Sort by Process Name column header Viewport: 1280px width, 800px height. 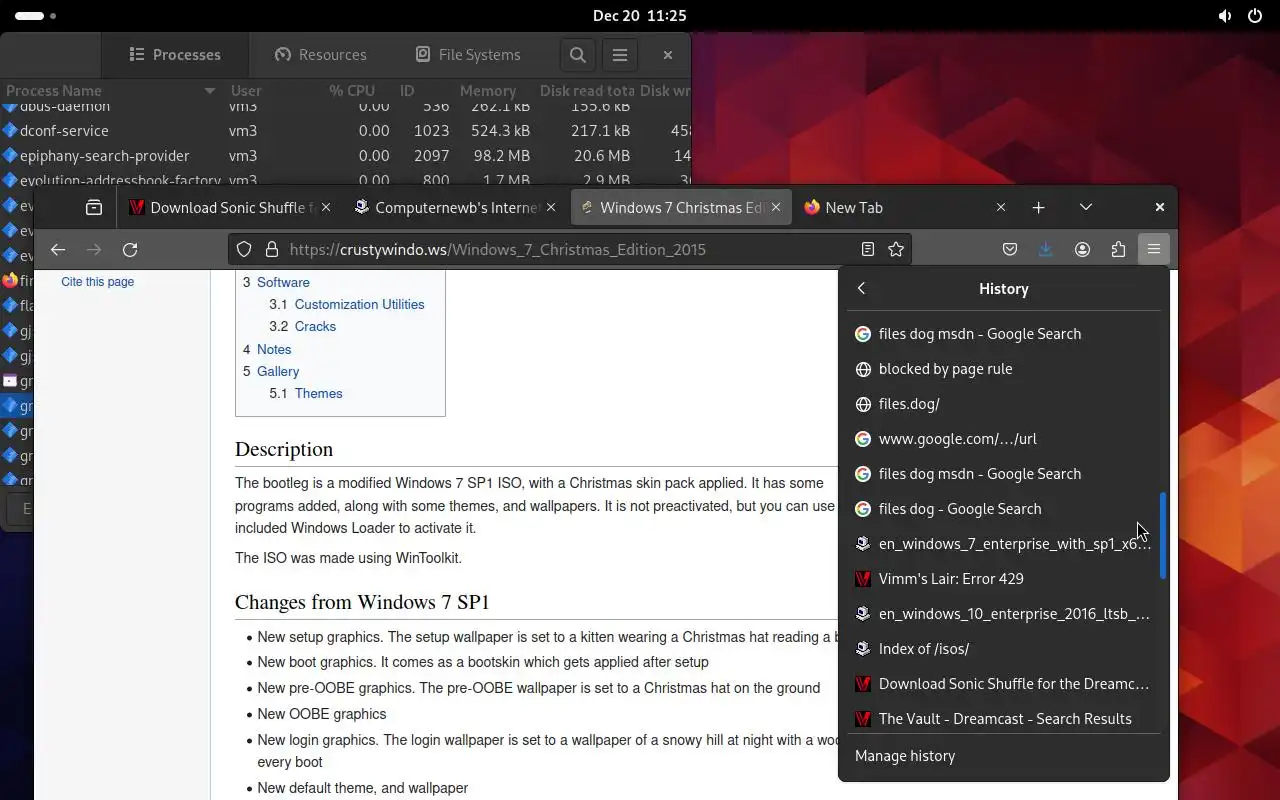point(110,90)
